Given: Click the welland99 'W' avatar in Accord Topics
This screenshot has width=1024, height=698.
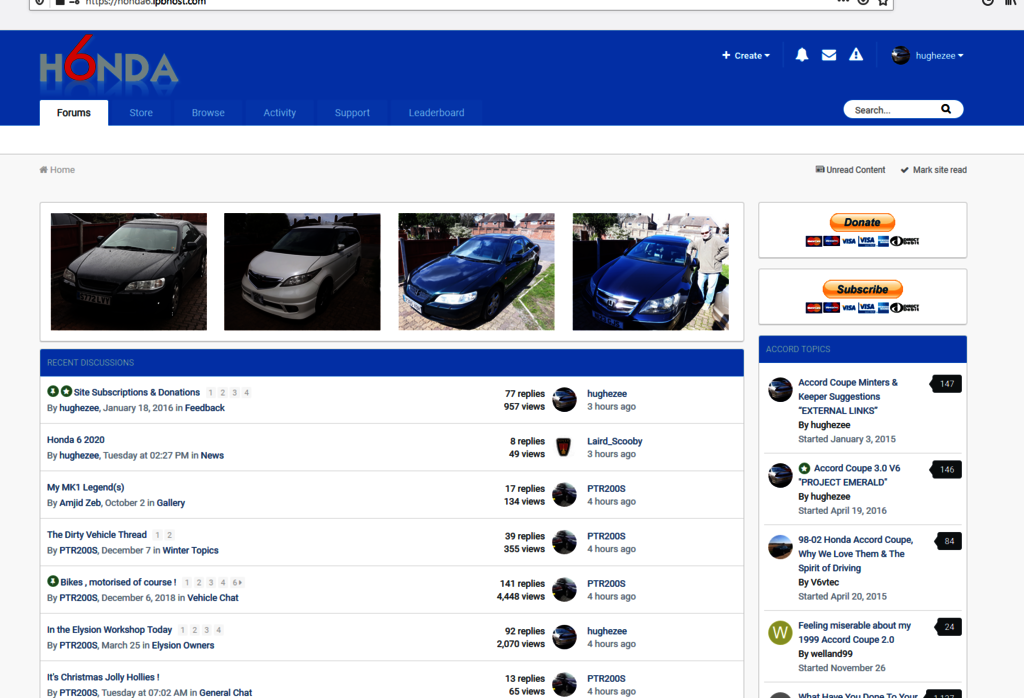Looking at the screenshot, I should (780, 633).
